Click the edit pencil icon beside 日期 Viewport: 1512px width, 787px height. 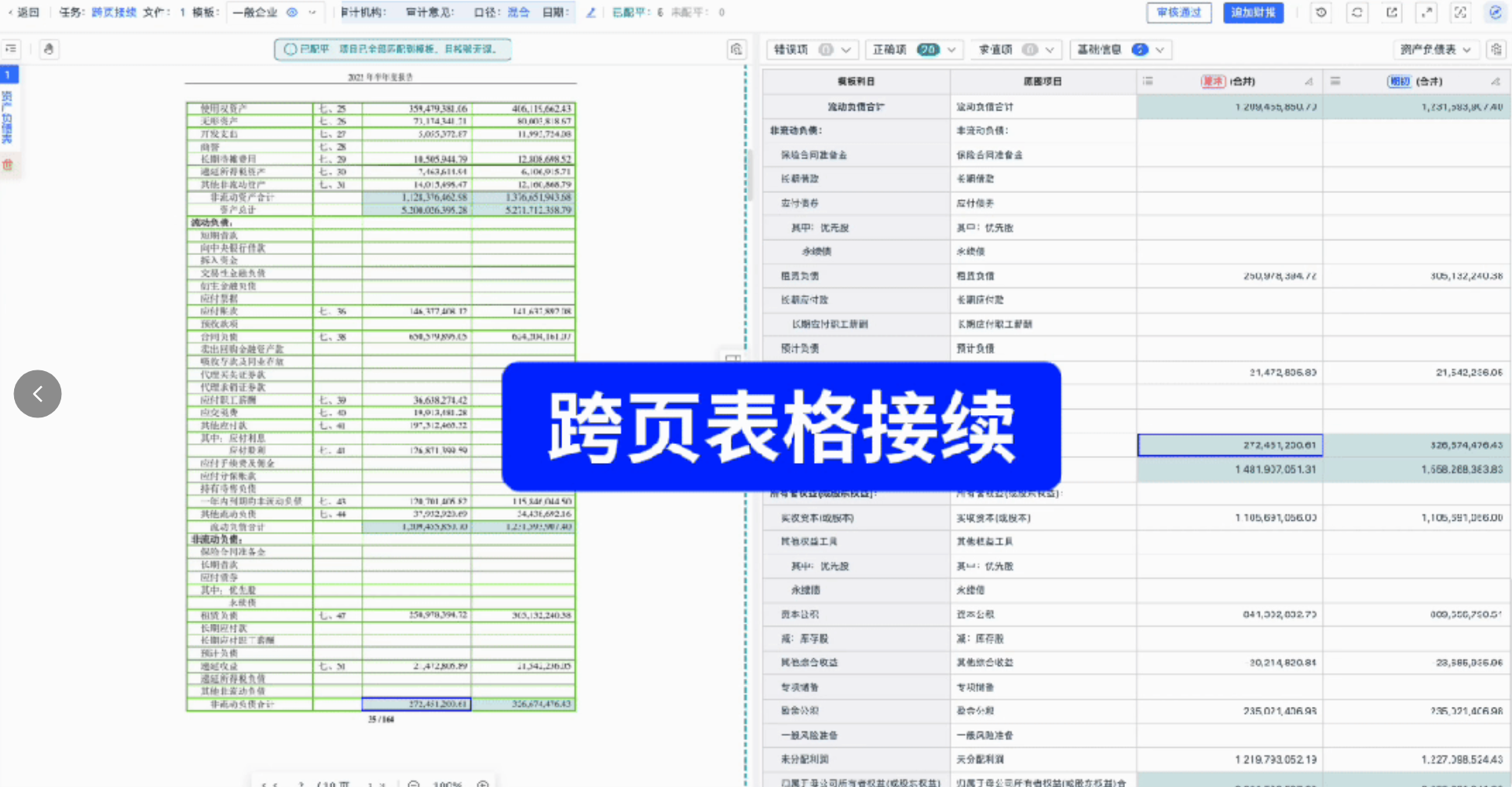591,13
